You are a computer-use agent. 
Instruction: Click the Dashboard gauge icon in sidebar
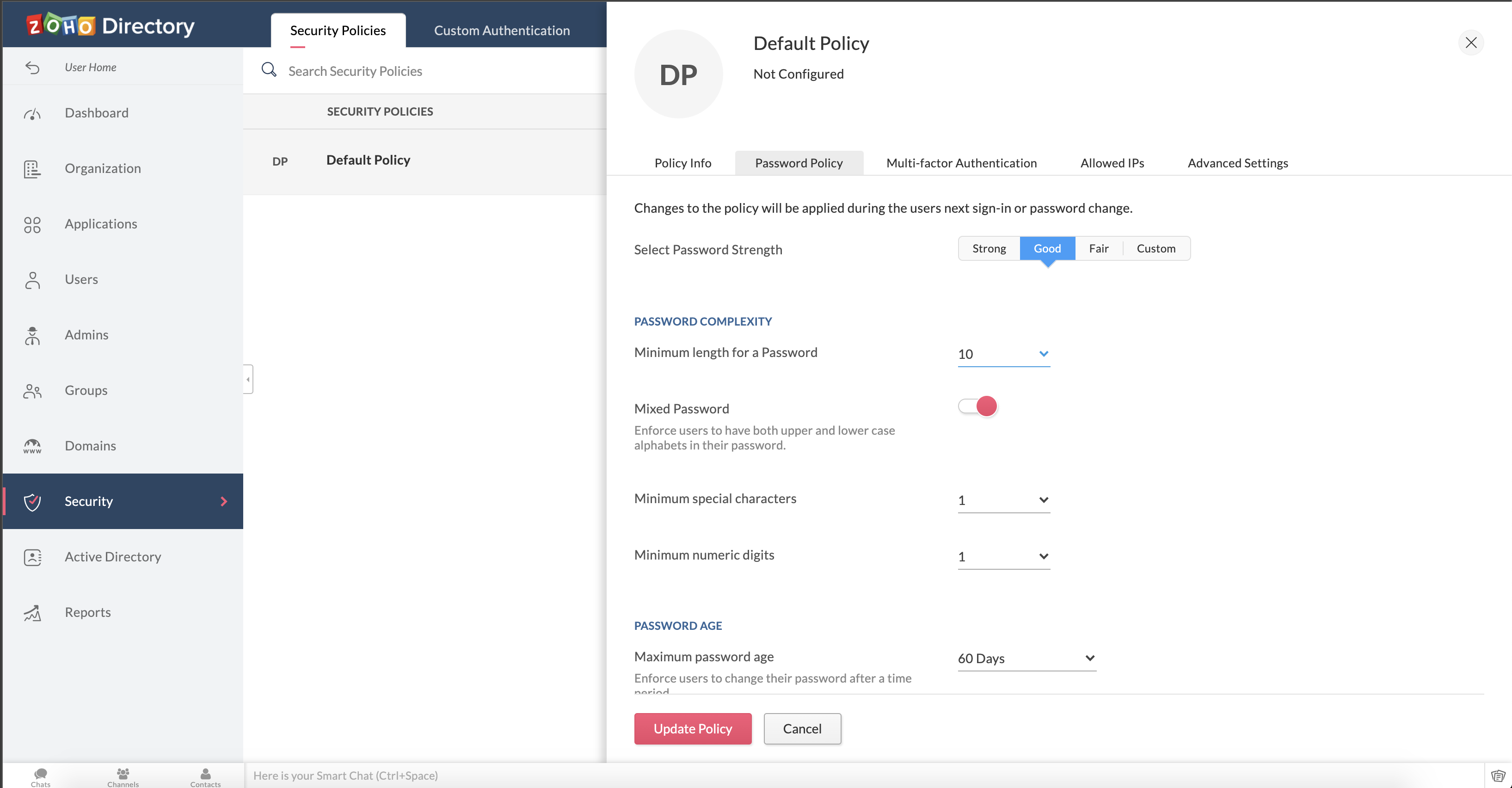pos(32,114)
